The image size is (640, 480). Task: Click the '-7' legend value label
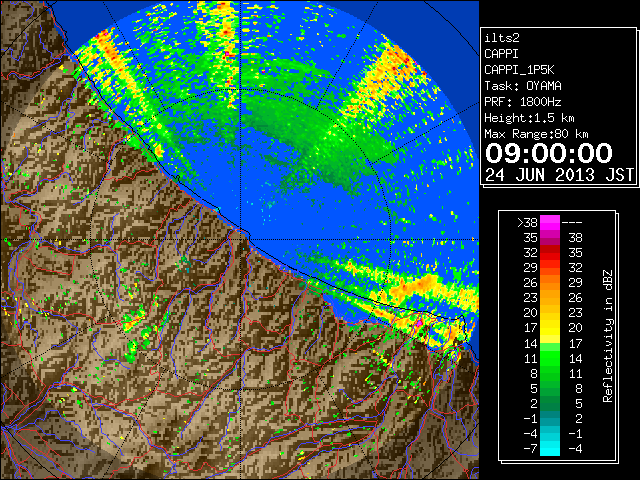pyautogui.click(x=530, y=449)
